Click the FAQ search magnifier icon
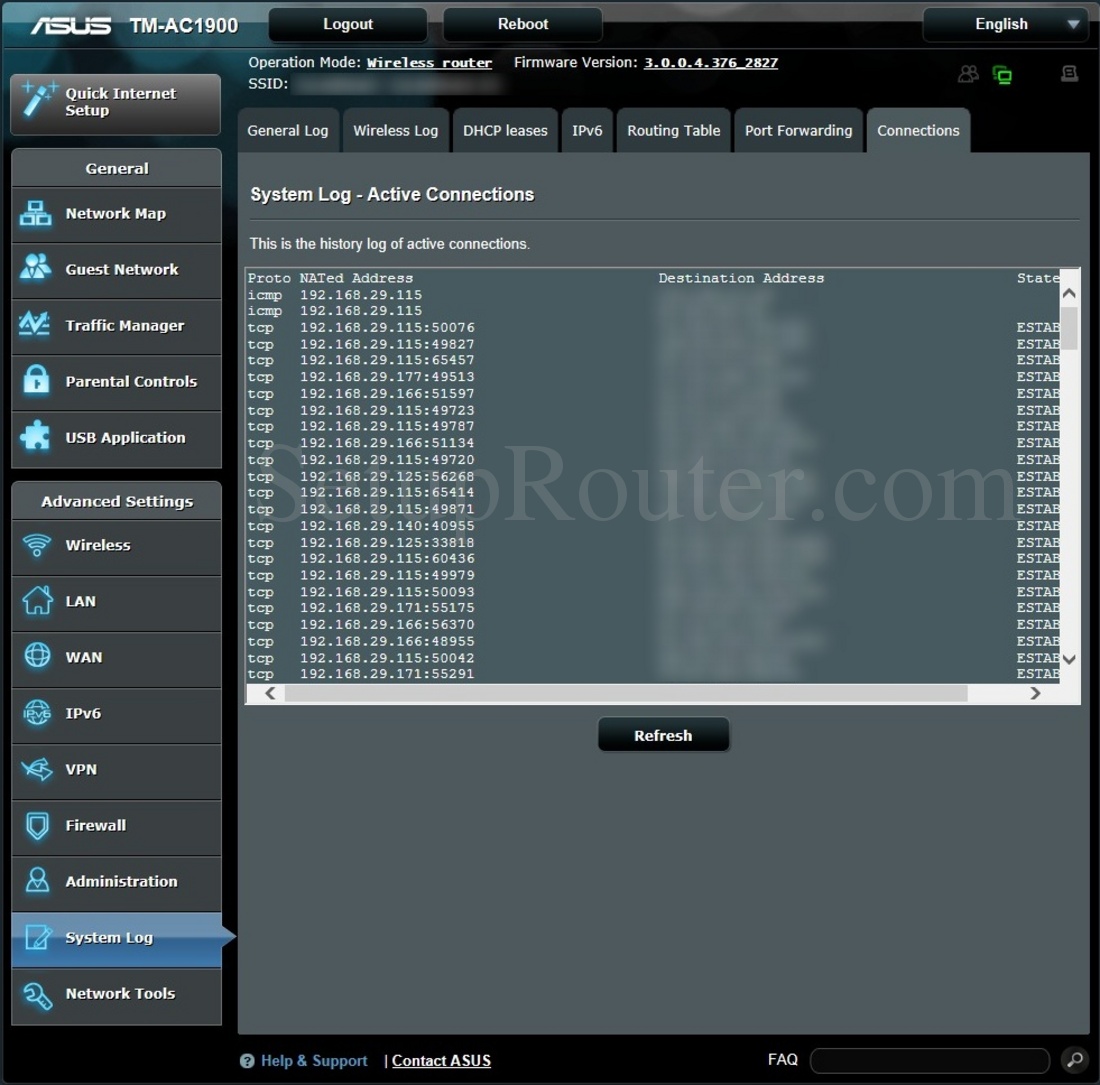1100x1085 pixels. point(1074,1060)
